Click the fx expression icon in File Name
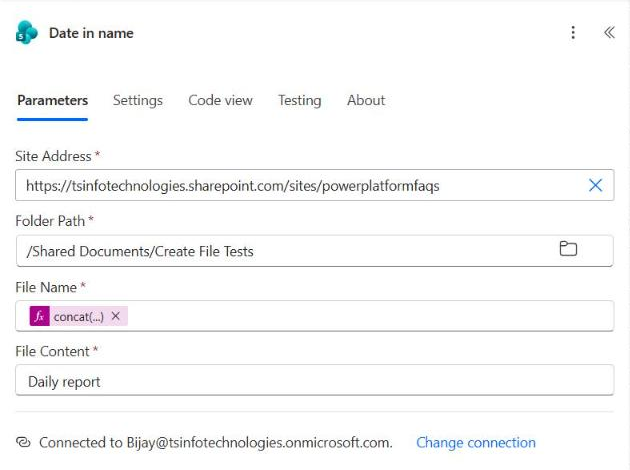 point(39,316)
